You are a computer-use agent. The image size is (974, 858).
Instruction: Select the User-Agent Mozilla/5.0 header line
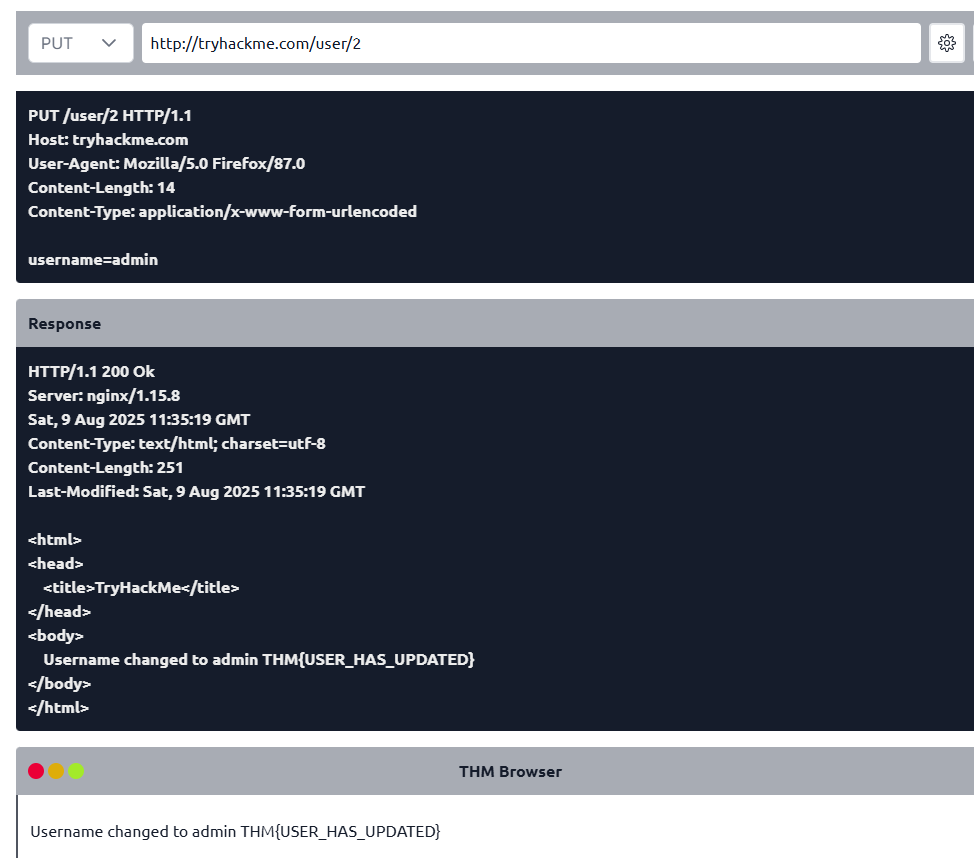pyautogui.click(x=166, y=163)
